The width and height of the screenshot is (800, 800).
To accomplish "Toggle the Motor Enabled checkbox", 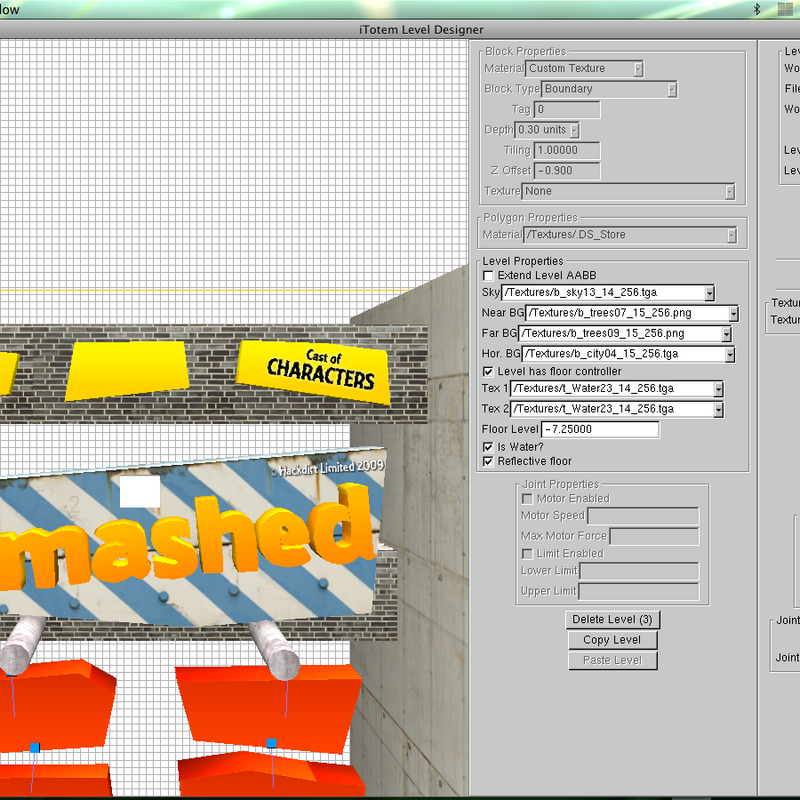I will coord(527,498).
